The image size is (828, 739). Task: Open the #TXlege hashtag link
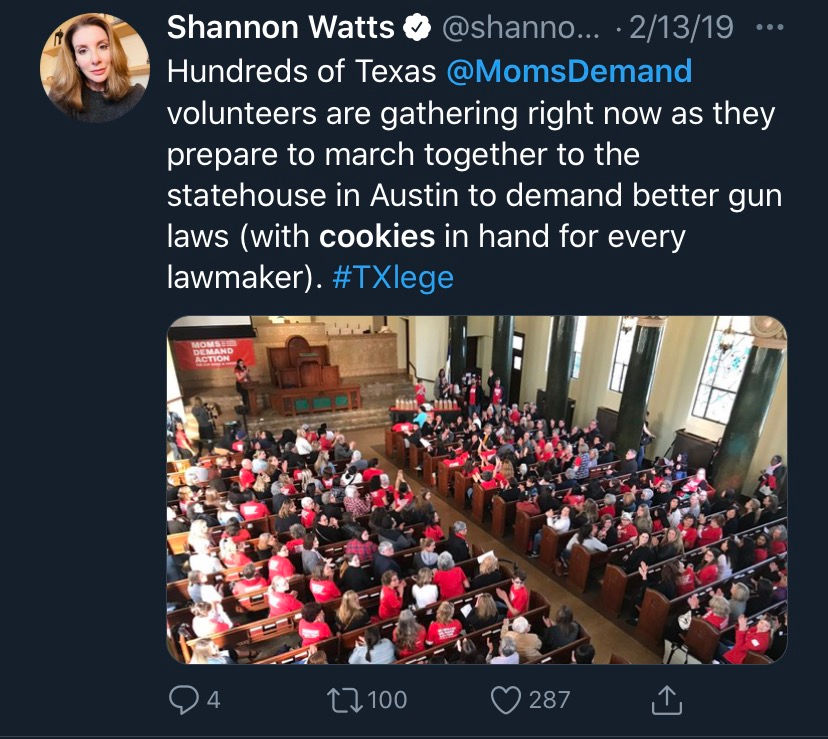[x=393, y=277]
